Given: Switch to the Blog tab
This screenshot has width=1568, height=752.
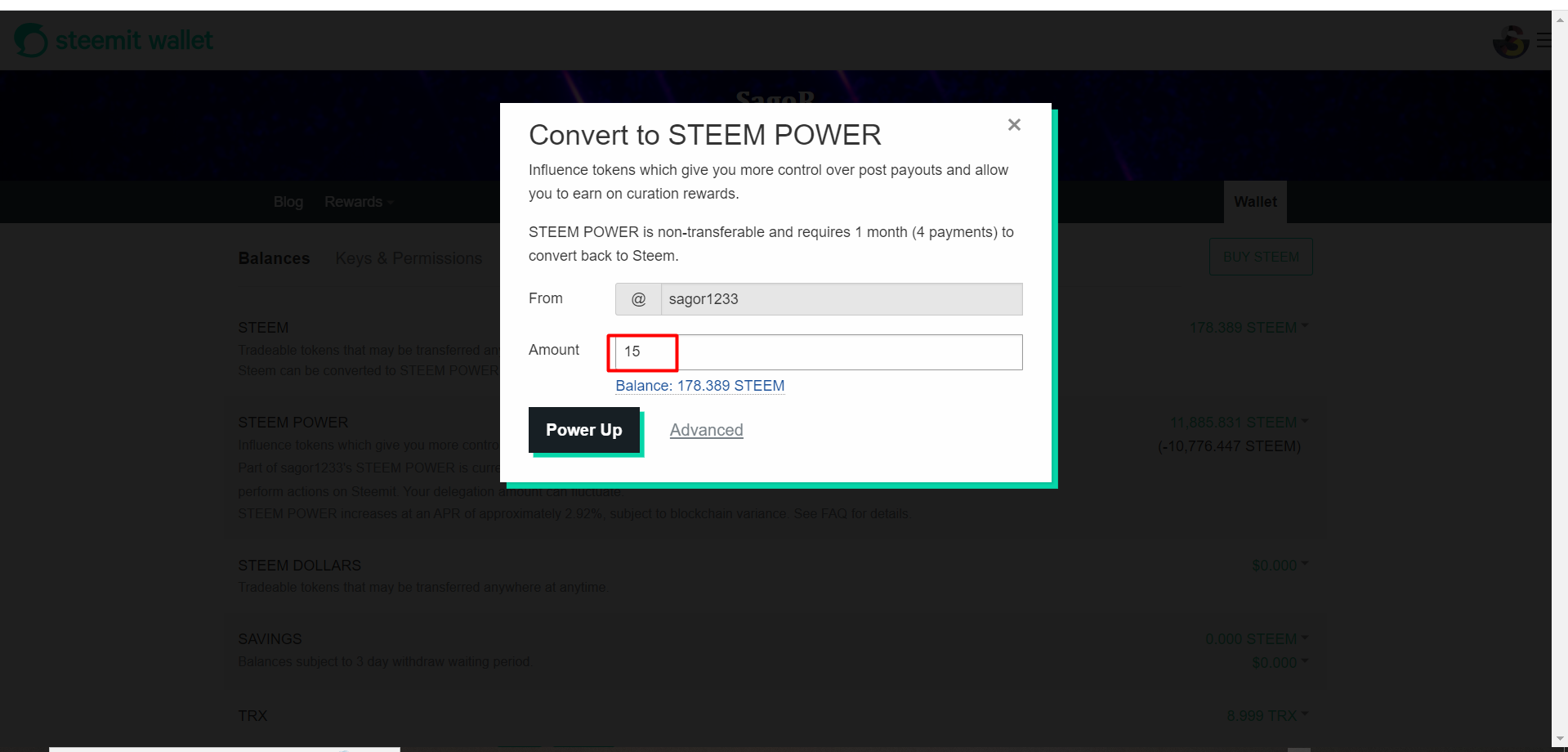Looking at the screenshot, I should point(288,202).
